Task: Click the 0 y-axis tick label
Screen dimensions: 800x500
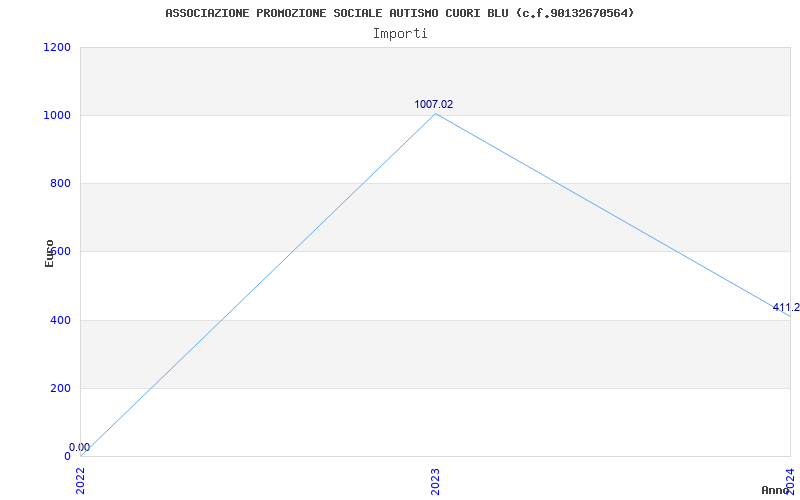Action: pos(67,456)
